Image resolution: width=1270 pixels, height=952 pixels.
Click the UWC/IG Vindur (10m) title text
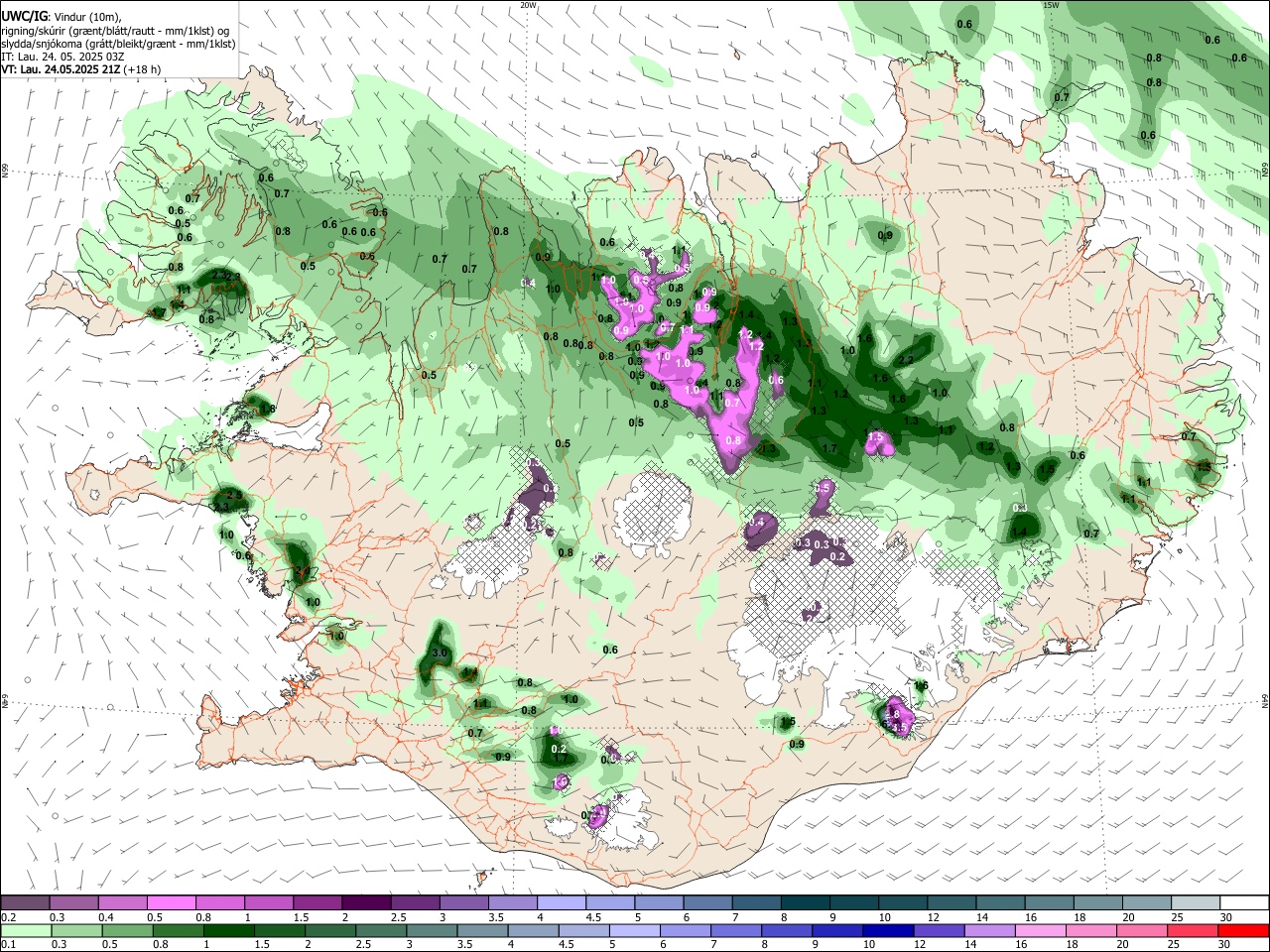coord(61,15)
